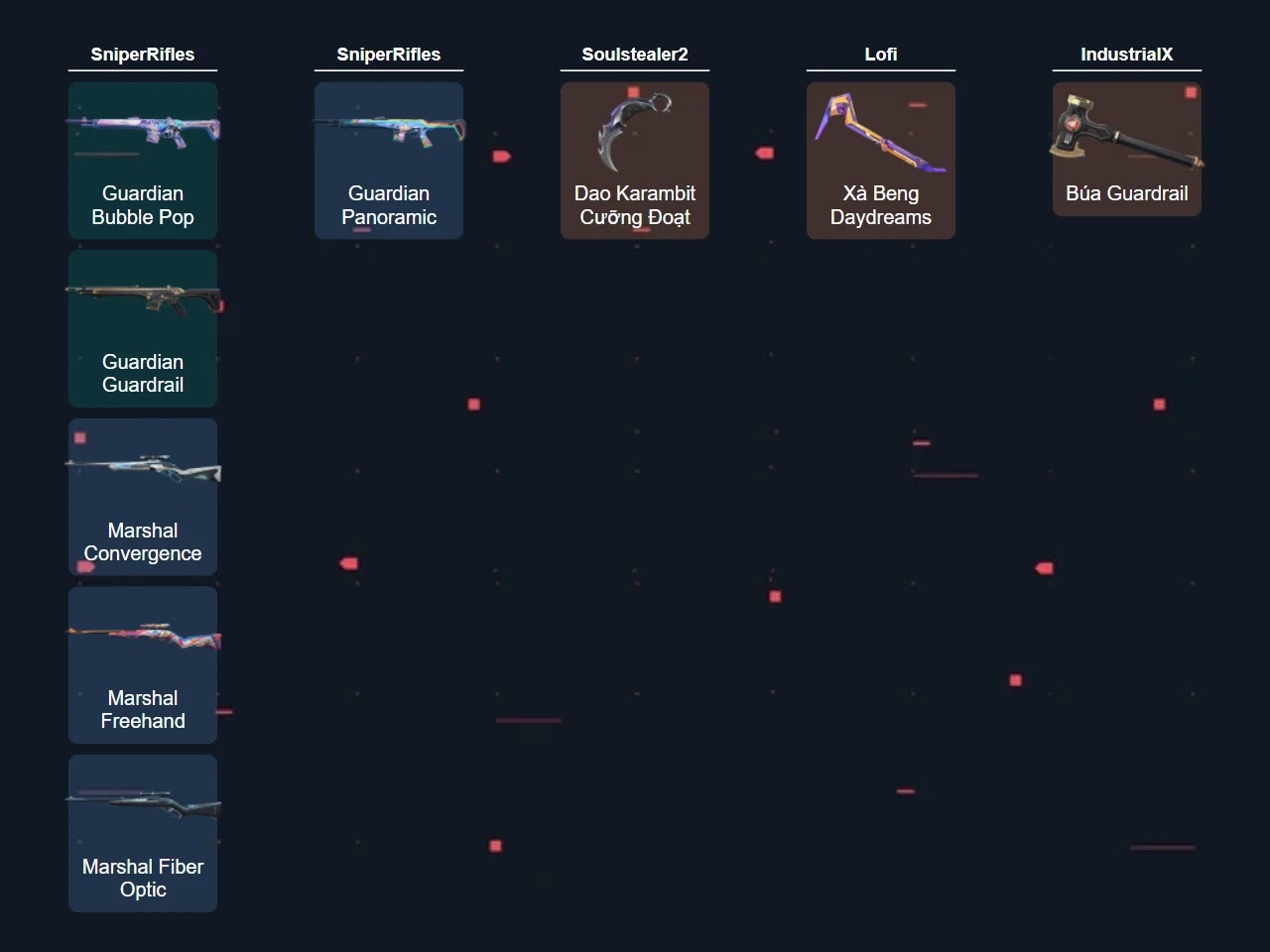Click the Marshal Fiber Optic sniper image

pyautogui.click(x=143, y=804)
